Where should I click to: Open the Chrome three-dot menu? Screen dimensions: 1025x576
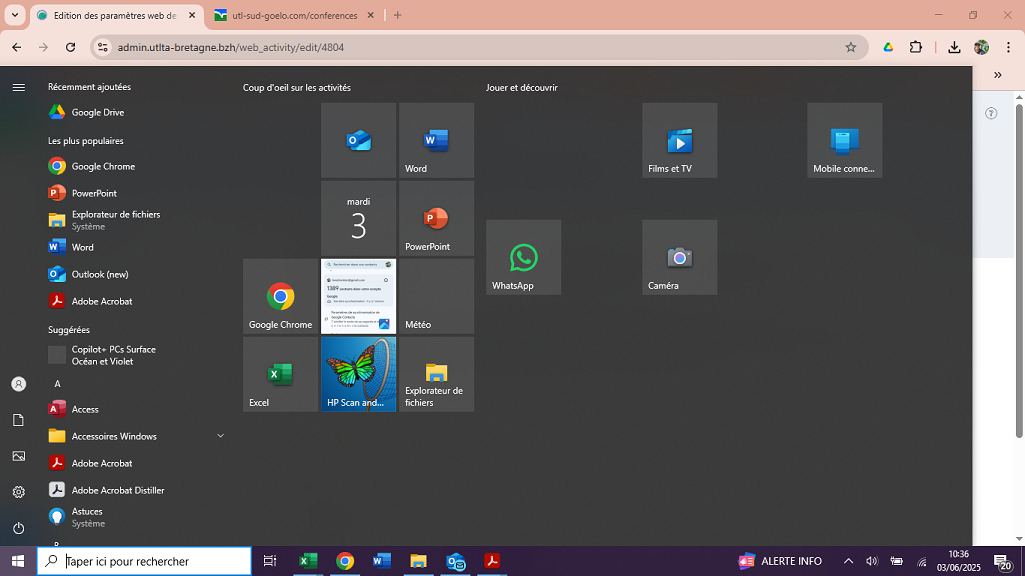click(1009, 47)
